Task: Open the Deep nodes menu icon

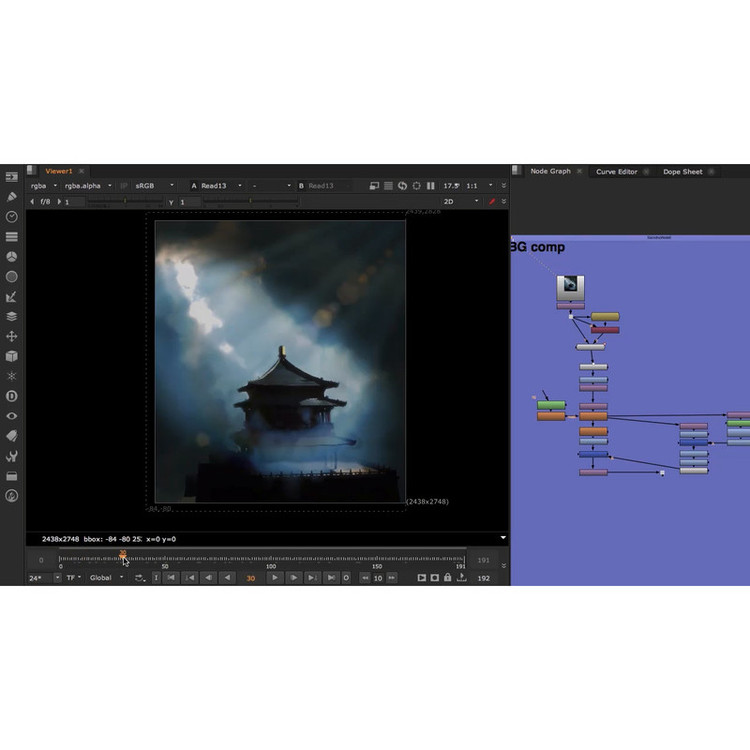Action: click(12, 396)
